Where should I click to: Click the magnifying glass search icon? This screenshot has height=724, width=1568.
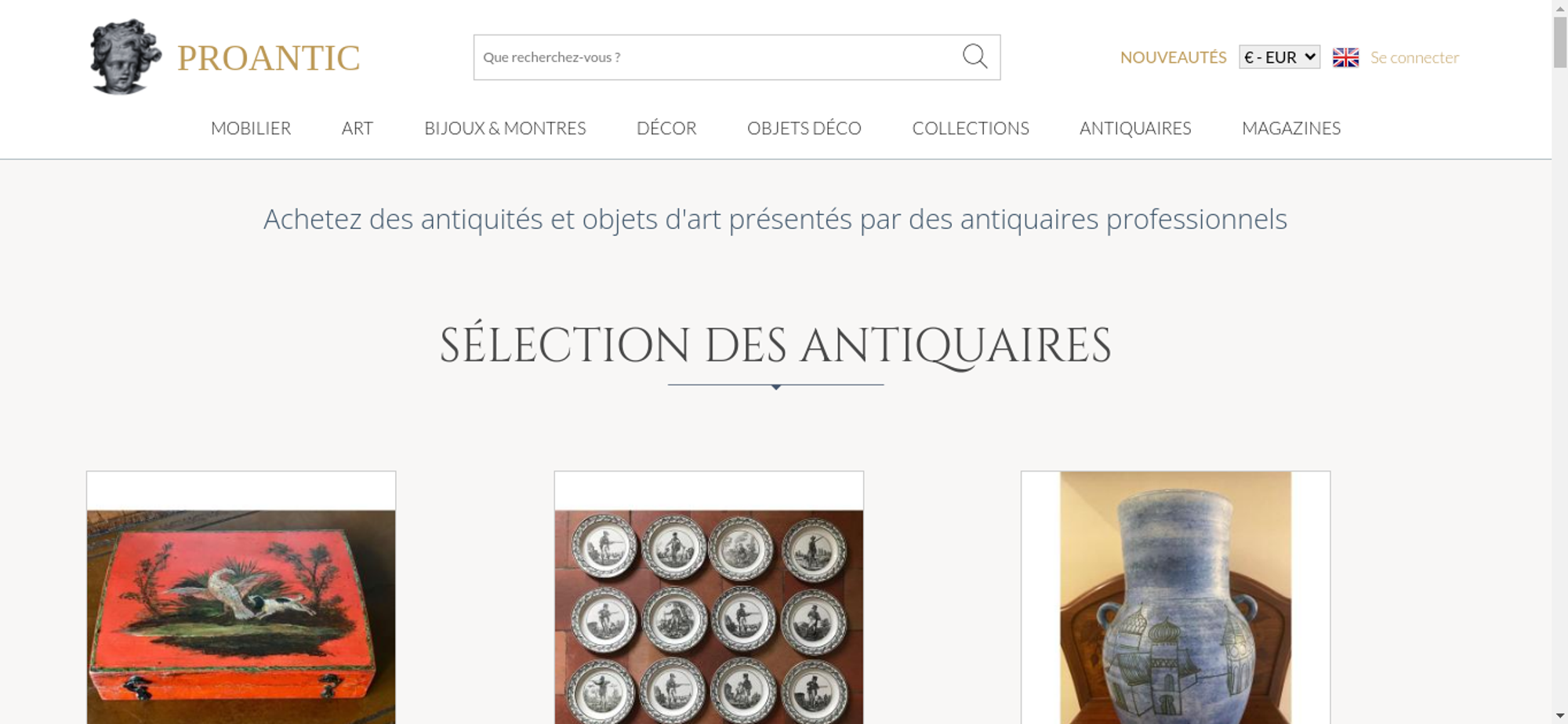(x=975, y=56)
